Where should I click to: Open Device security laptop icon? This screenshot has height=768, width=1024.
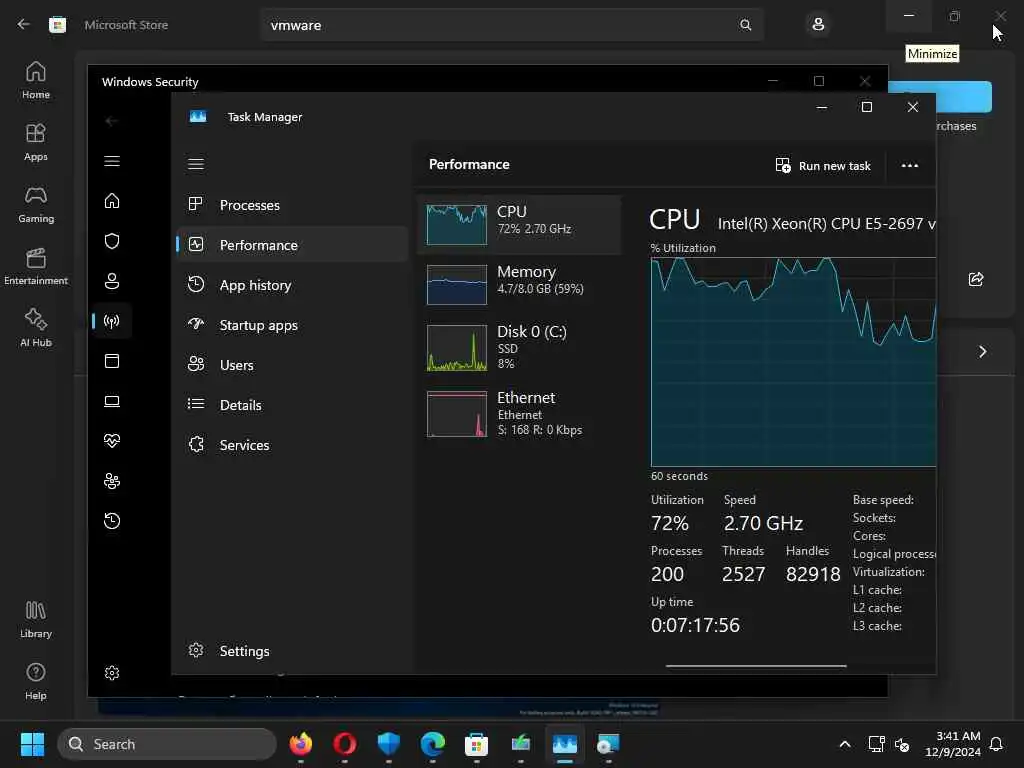pyautogui.click(x=112, y=401)
